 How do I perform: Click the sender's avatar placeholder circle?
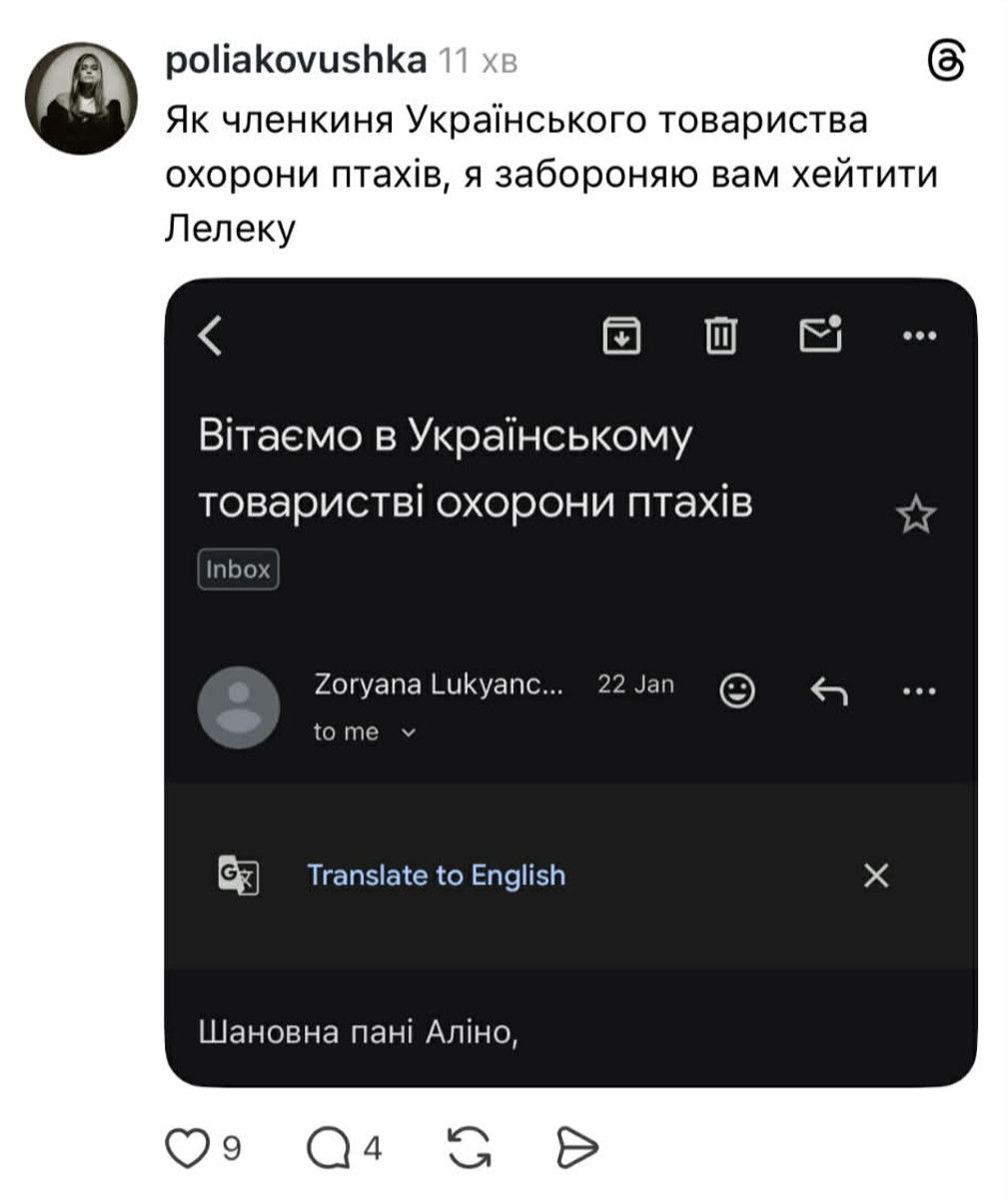240,706
